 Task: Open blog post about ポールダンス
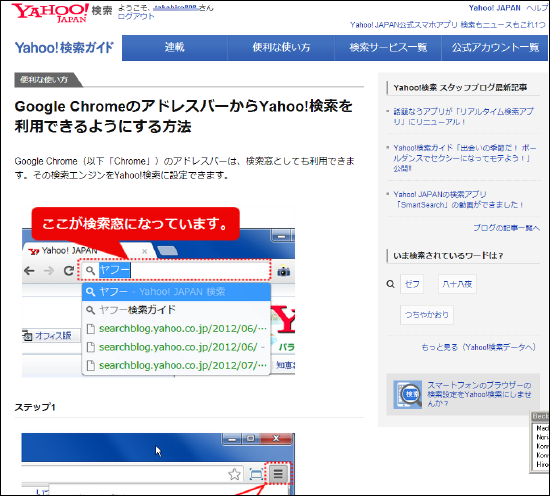464,158
